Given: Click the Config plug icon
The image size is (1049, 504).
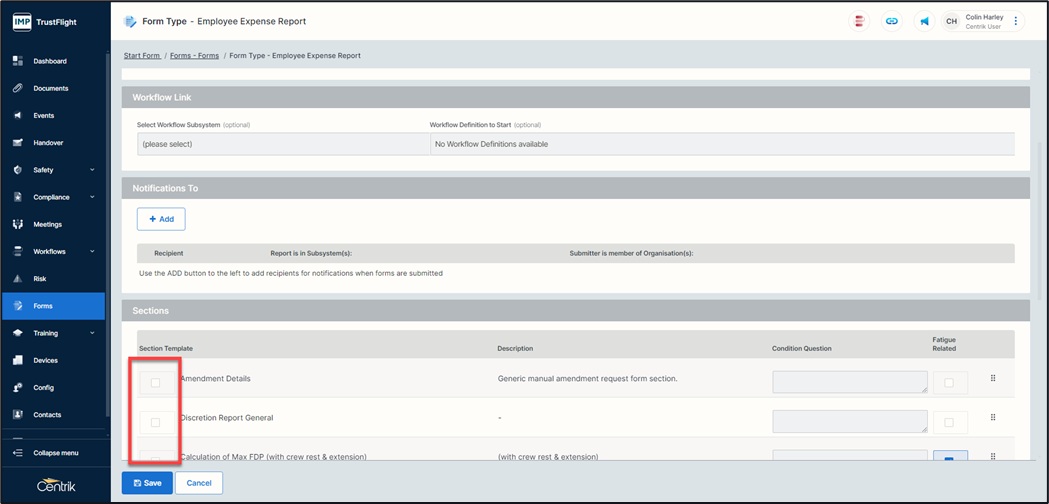Looking at the screenshot, I should (18, 388).
